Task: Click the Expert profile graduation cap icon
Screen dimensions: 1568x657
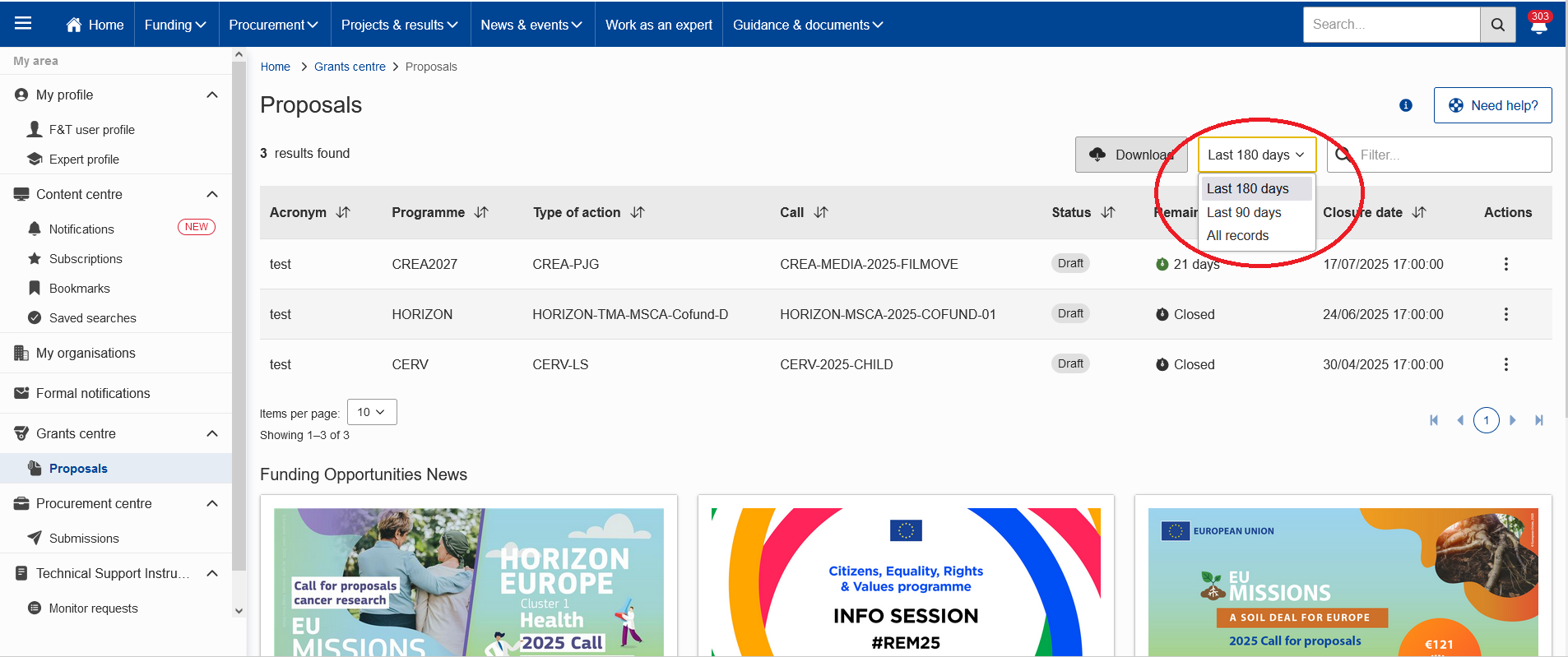Action: click(35, 159)
